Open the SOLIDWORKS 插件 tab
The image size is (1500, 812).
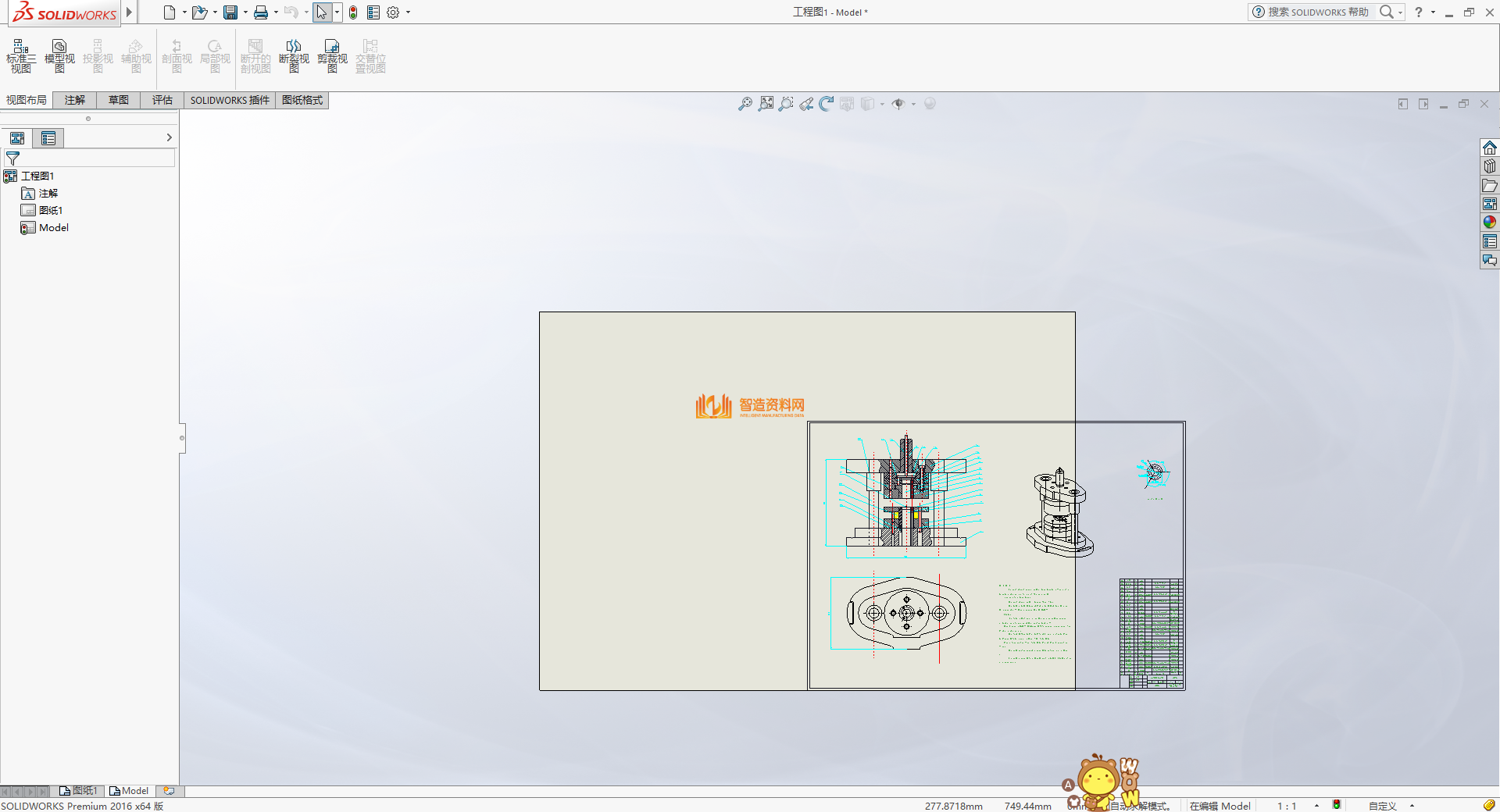pos(228,100)
